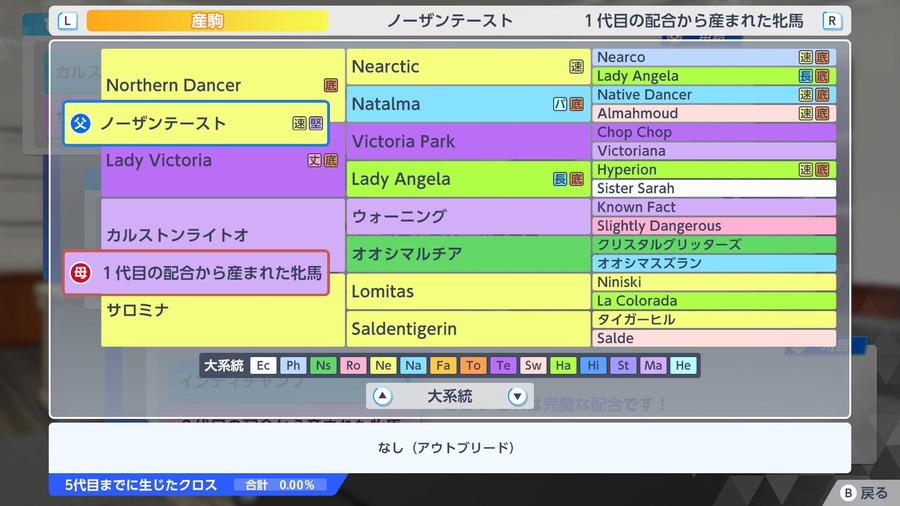Click the パ icon on Natalma
The image size is (900, 506).
[560, 104]
